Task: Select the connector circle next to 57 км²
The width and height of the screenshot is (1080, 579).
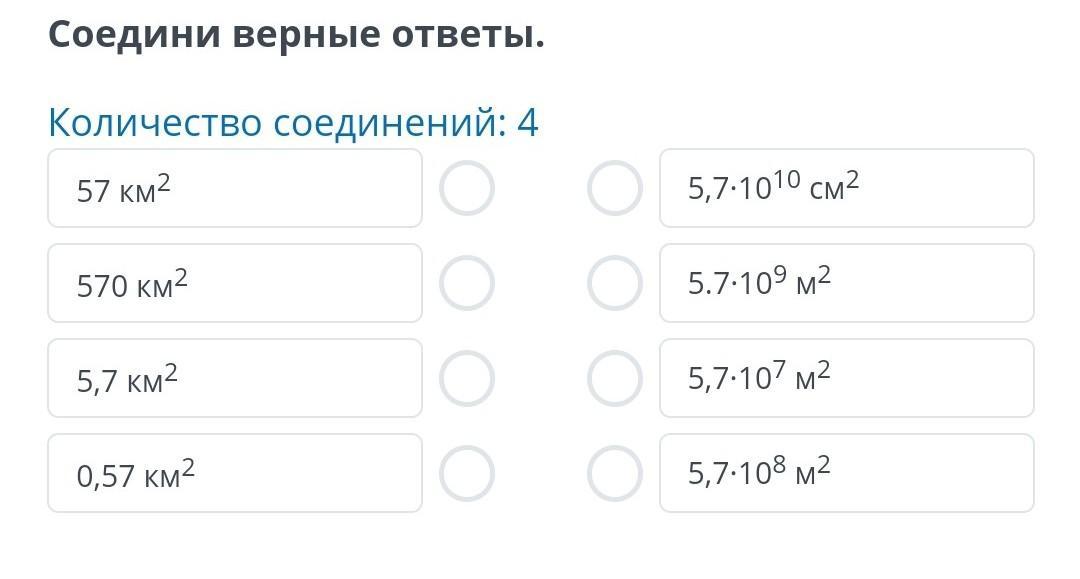Action: click(467, 188)
